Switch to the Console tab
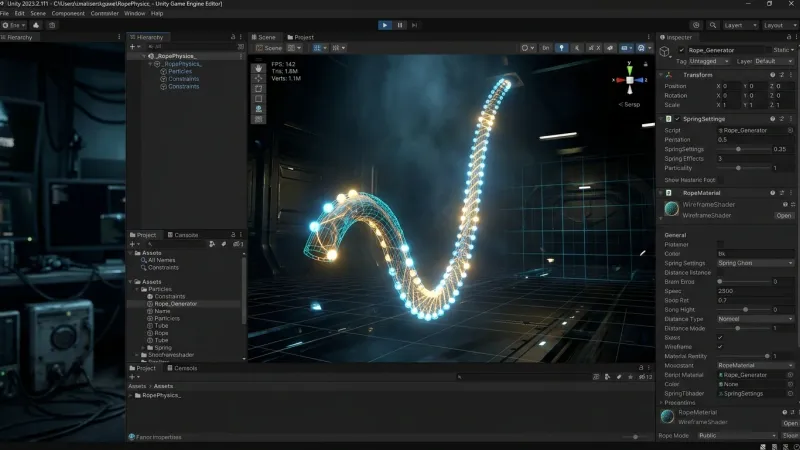Image resolution: width=800 pixels, height=450 pixels. click(182, 235)
